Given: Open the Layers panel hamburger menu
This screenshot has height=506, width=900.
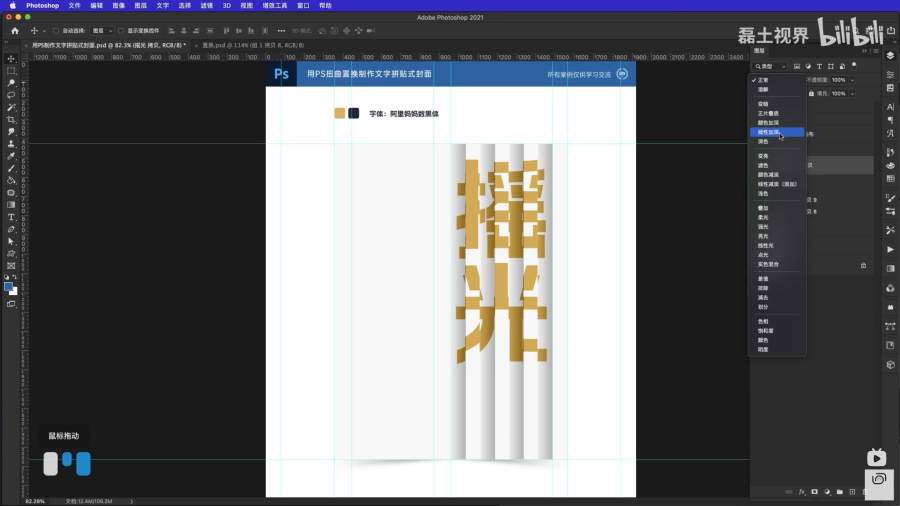Looking at the screenshot, I should (876, 51).
